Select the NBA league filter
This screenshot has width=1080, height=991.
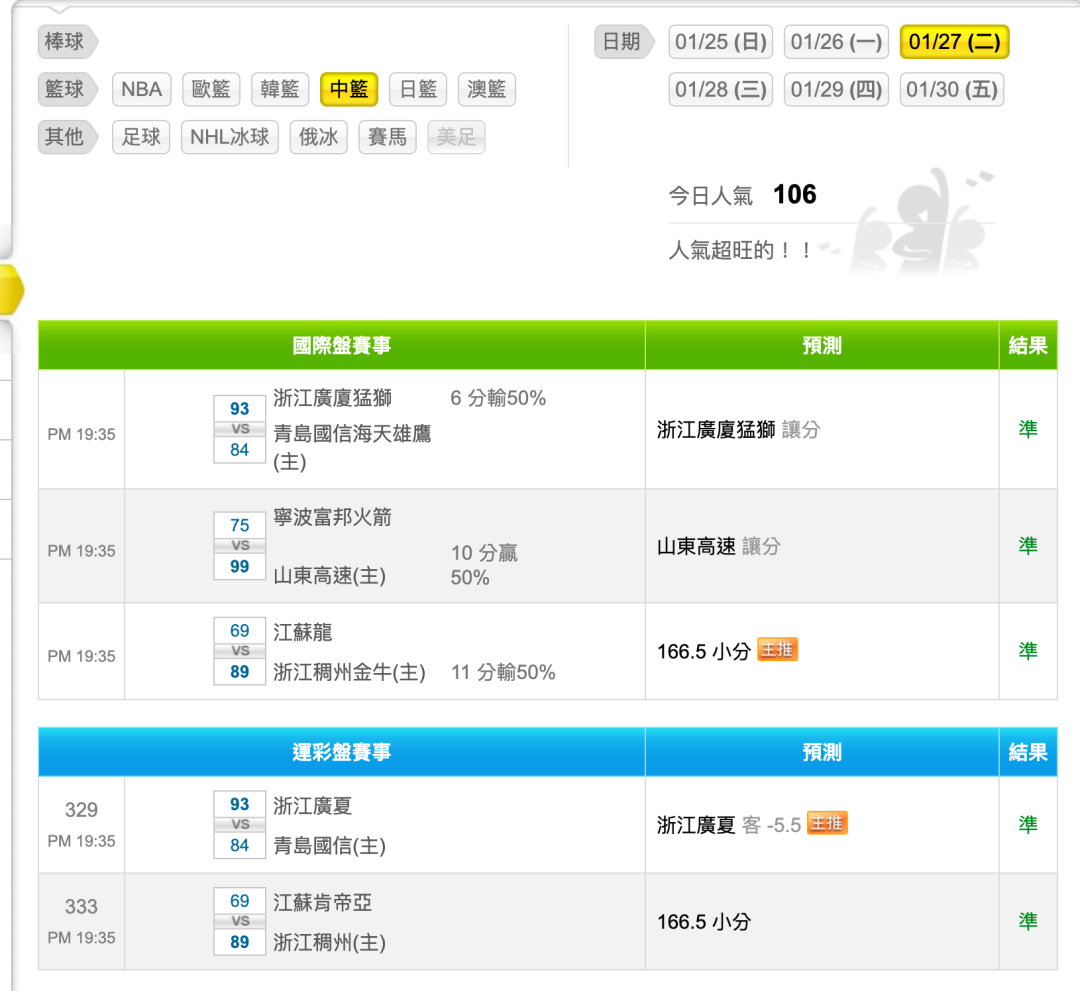(141, 90)
